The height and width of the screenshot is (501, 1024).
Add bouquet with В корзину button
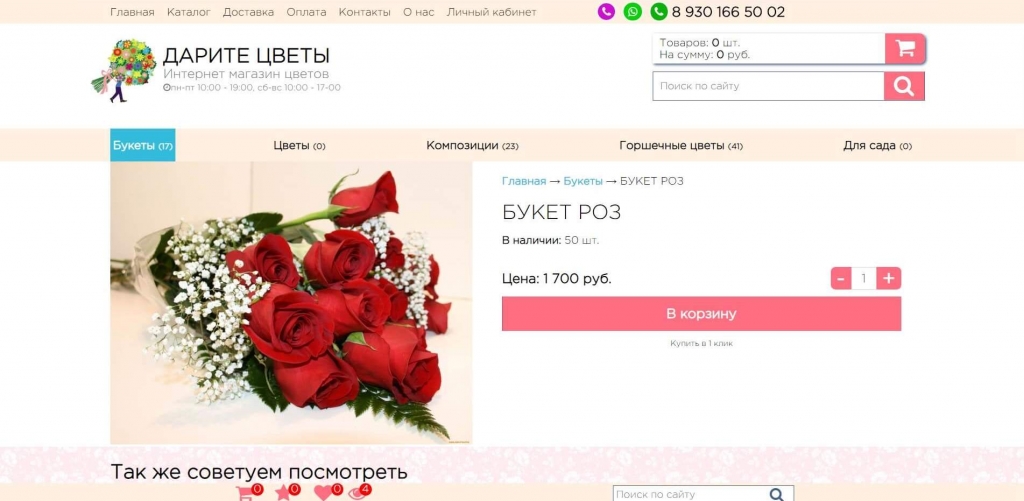701,314
